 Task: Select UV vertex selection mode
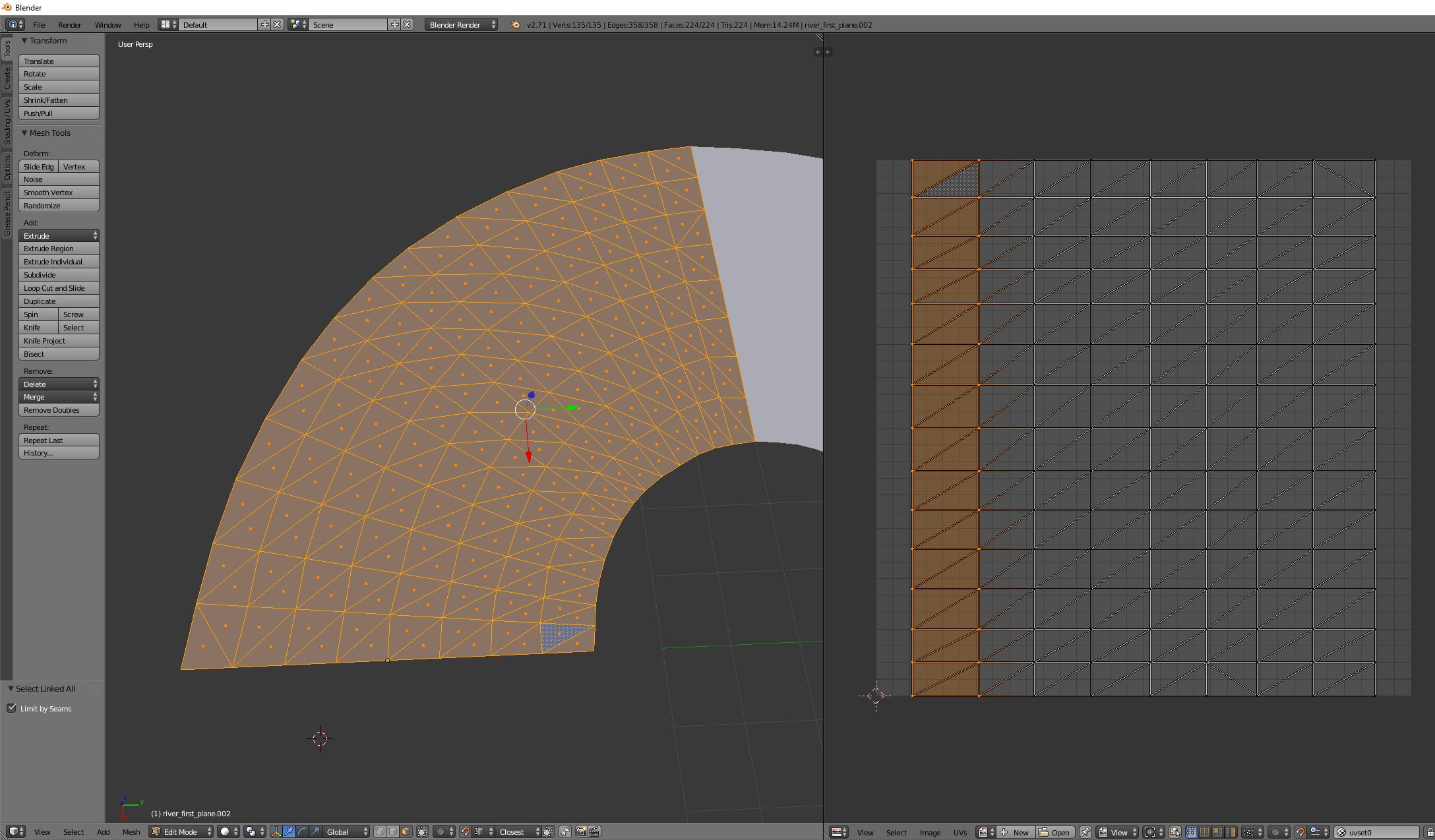(1191, 832)
